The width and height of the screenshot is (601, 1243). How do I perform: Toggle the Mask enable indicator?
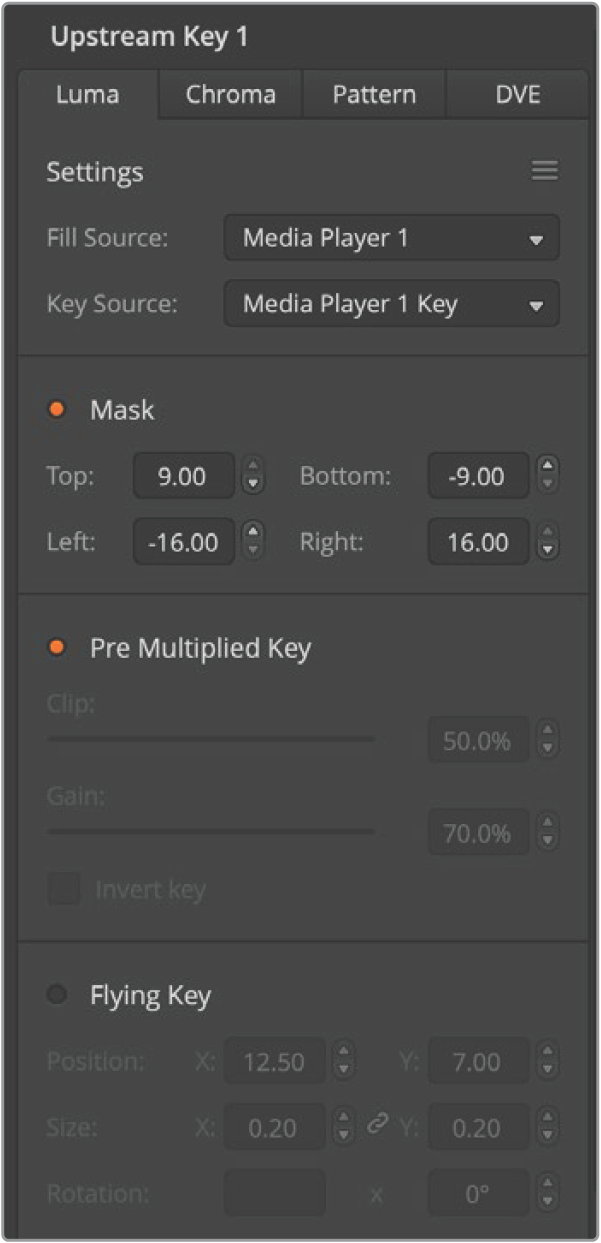coord(57,410)
